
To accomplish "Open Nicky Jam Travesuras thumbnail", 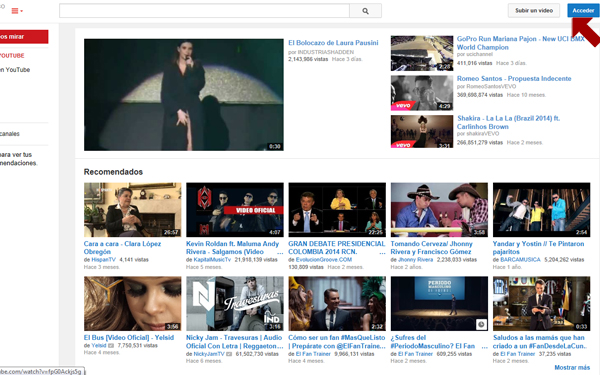I will (x=235, y=303).
